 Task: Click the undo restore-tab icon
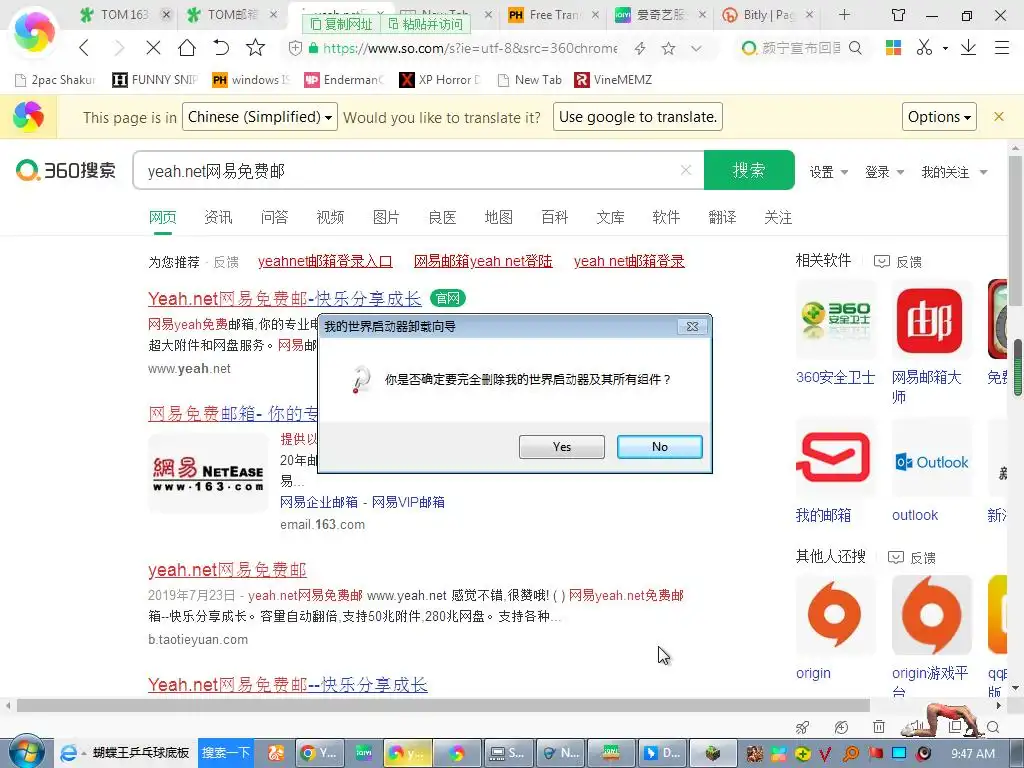221,47
